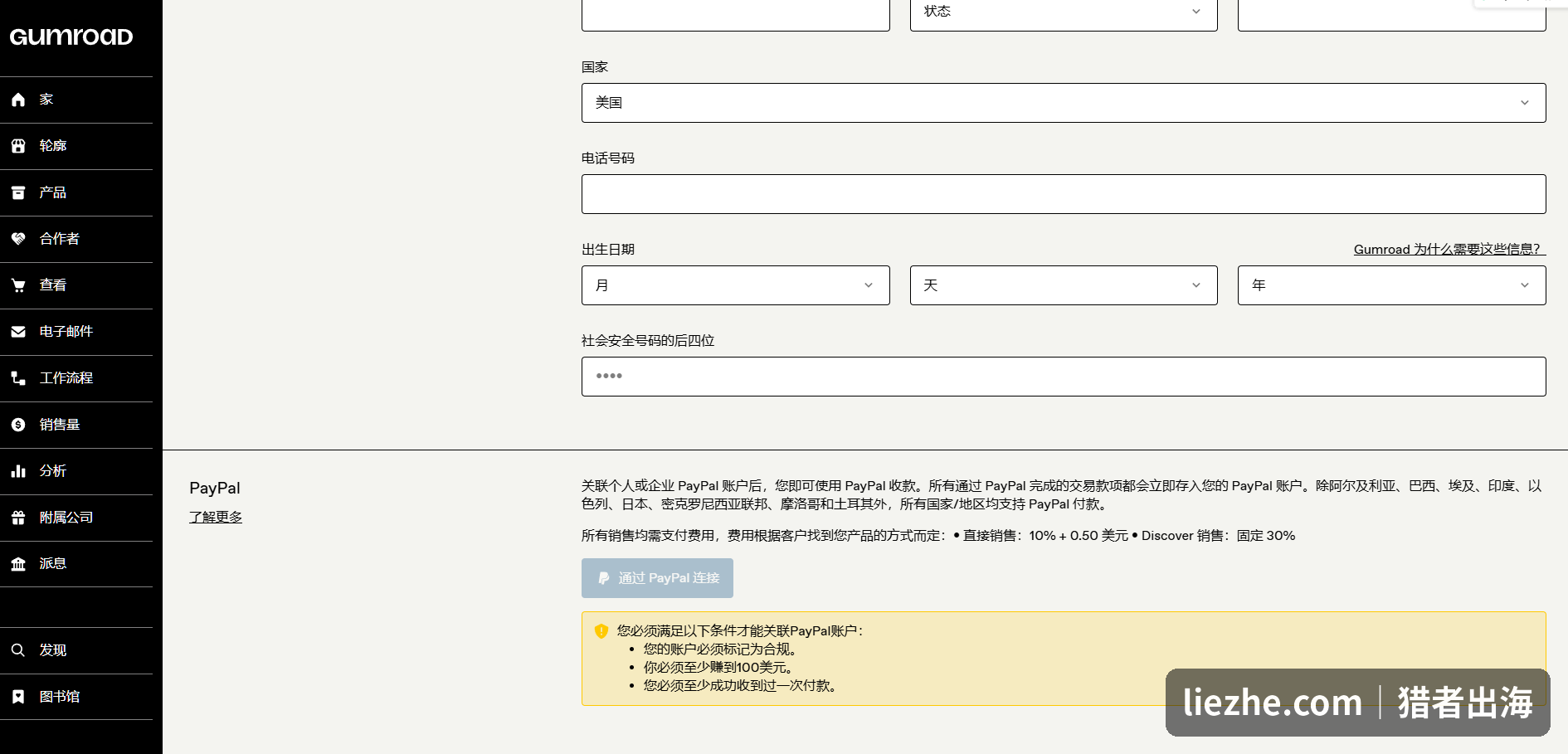Open 发现 in sidebar
The height and width of the screenshot is (754, 1568).
76,650
